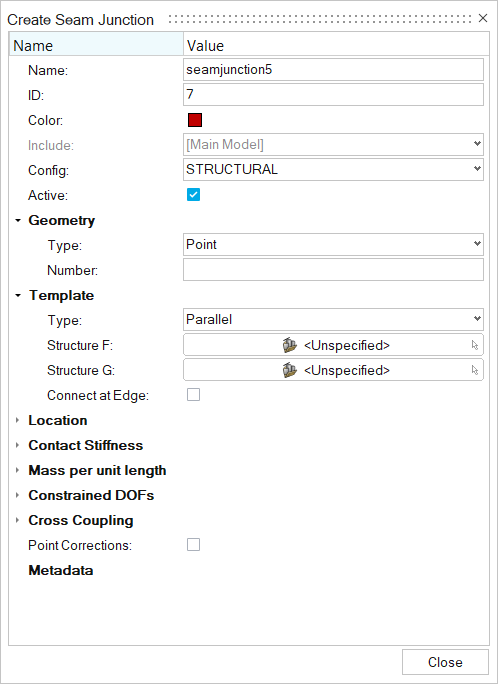Click the Name column header
Screen dimensions: 498x684
pos(96,45)
